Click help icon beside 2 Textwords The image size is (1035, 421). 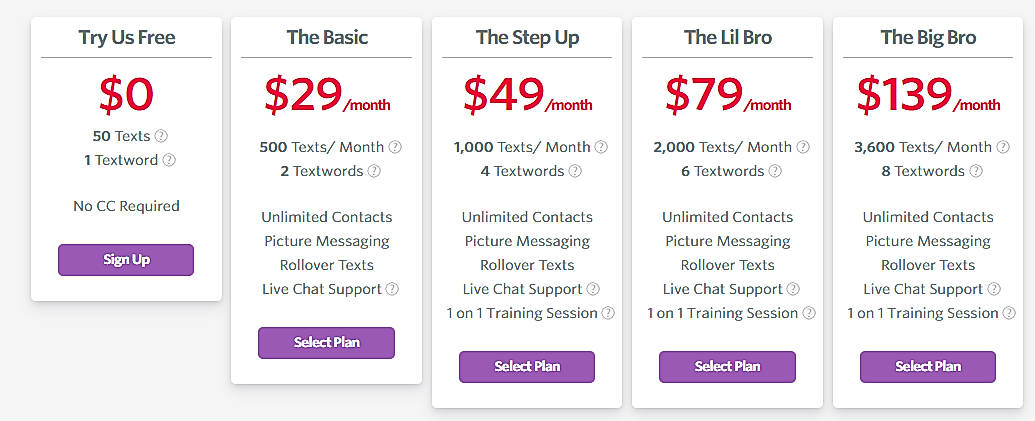tap(374, 171)
